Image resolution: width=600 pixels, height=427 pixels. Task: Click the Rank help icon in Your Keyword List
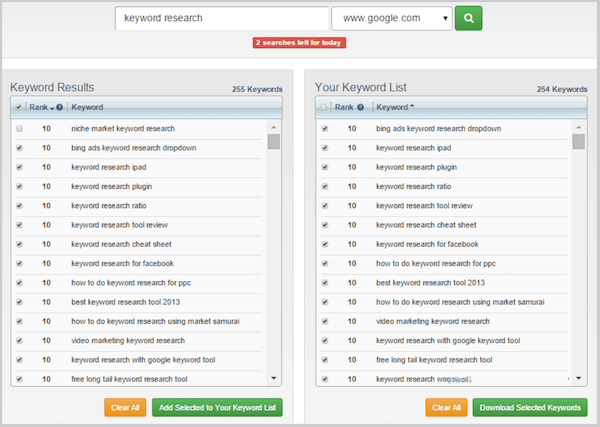pyautogui.click(x=360, y=108)
